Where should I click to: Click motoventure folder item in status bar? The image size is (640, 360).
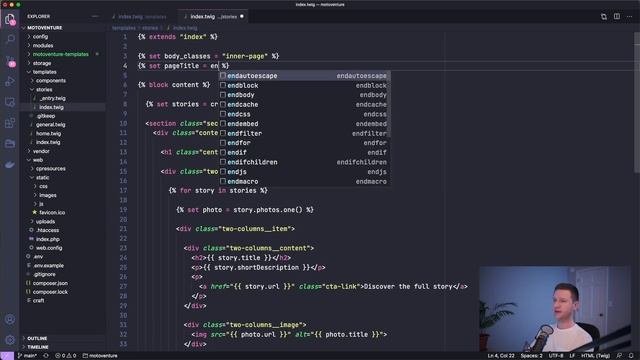[100, 356]
